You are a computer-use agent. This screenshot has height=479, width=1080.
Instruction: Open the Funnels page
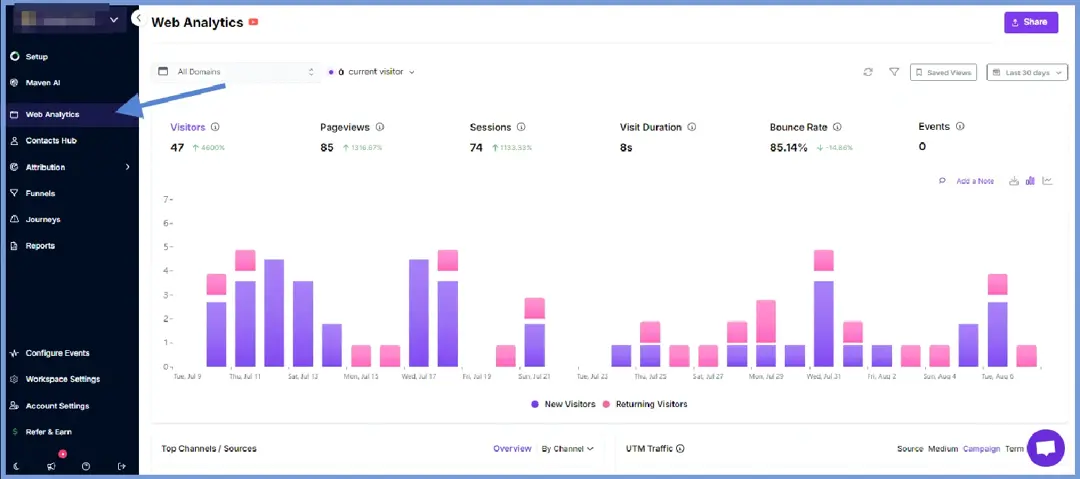40,194
